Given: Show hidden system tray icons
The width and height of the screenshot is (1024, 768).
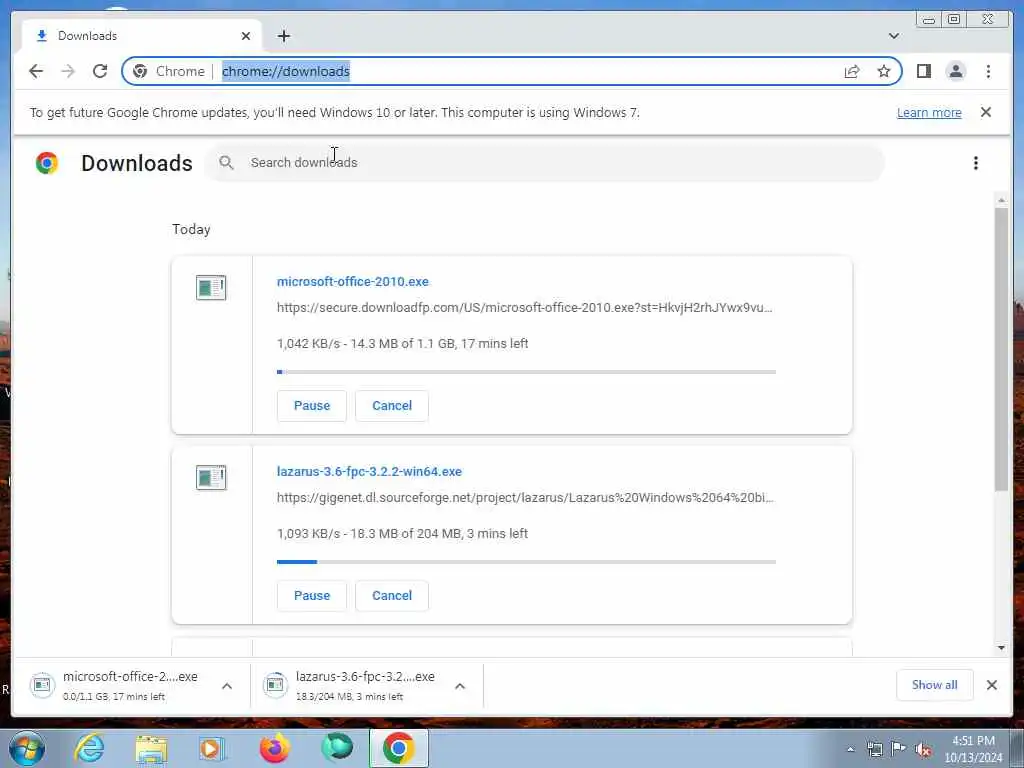Looking at the screenshot, I should click(850, 749).
